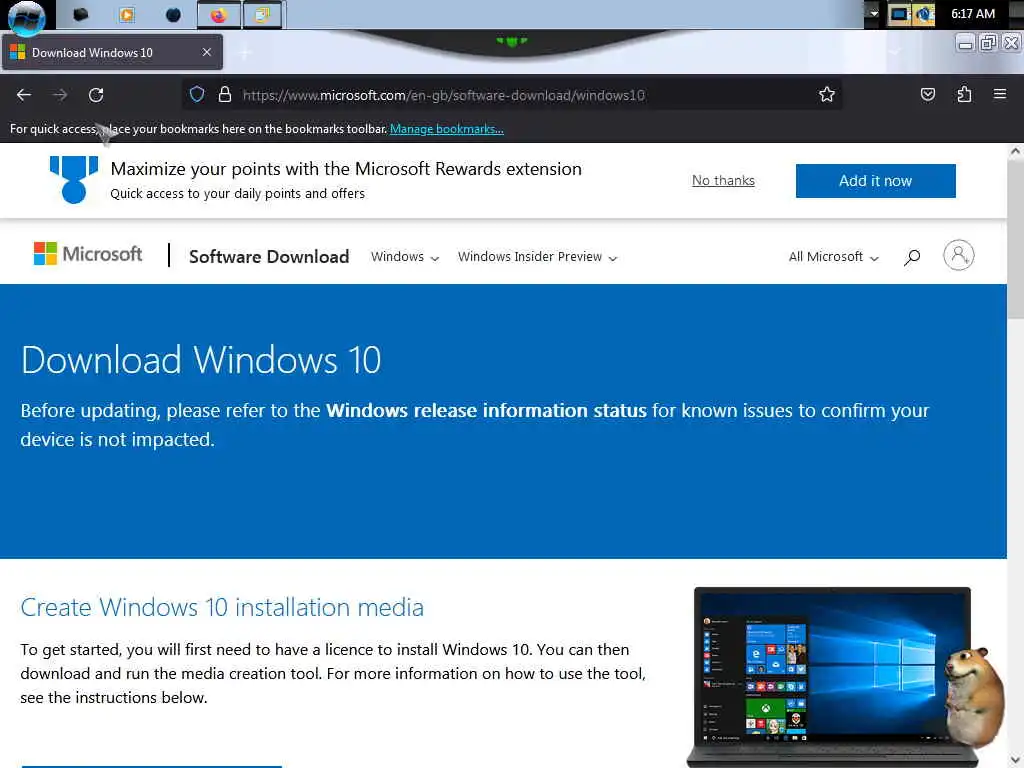
Task: Open the Software Download heading link
Action: (x=269, y=257)
